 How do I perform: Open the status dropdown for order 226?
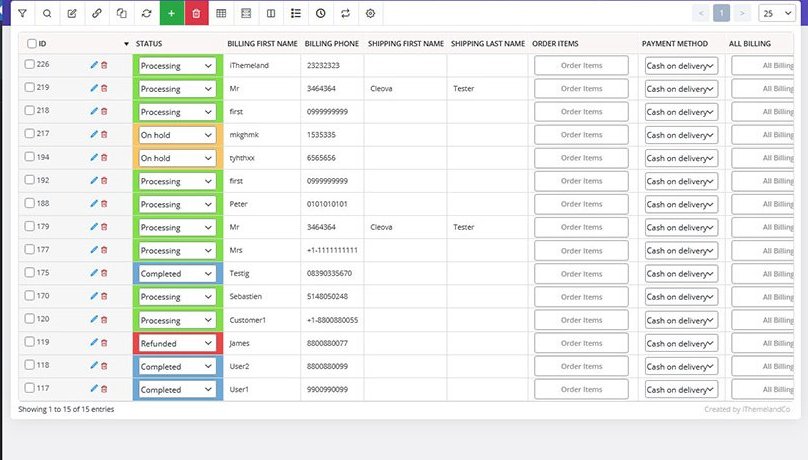coord(177,66)
